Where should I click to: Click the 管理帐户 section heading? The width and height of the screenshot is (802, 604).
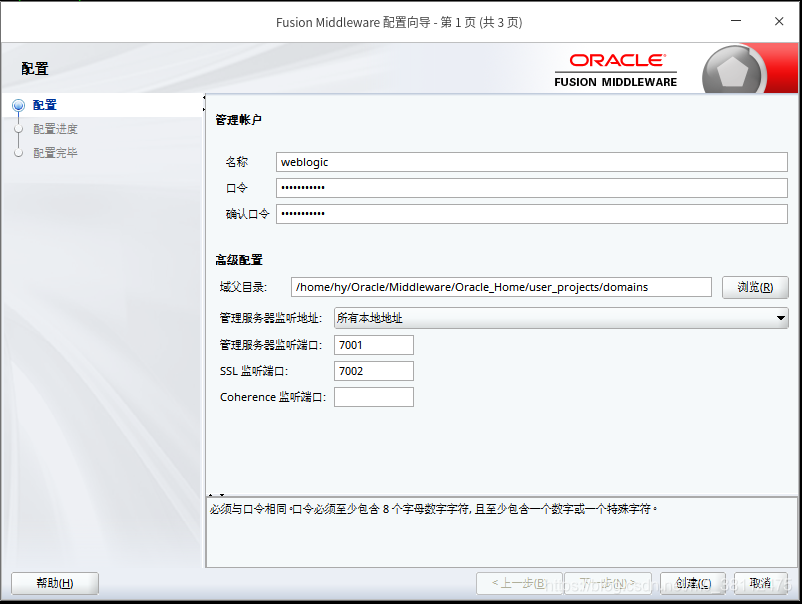tap(238, 120)
